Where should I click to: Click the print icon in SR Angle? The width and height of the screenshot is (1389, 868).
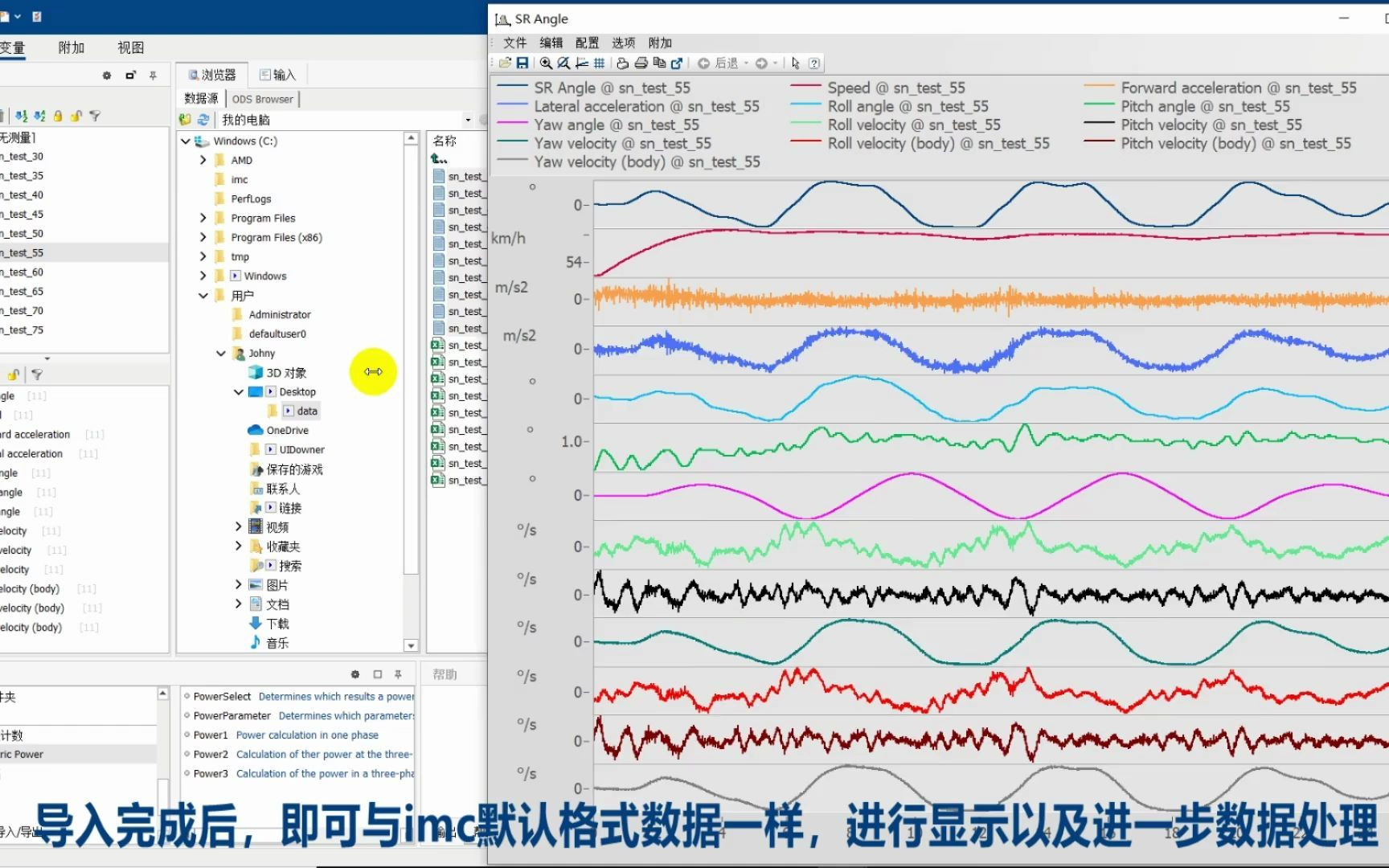641,63
